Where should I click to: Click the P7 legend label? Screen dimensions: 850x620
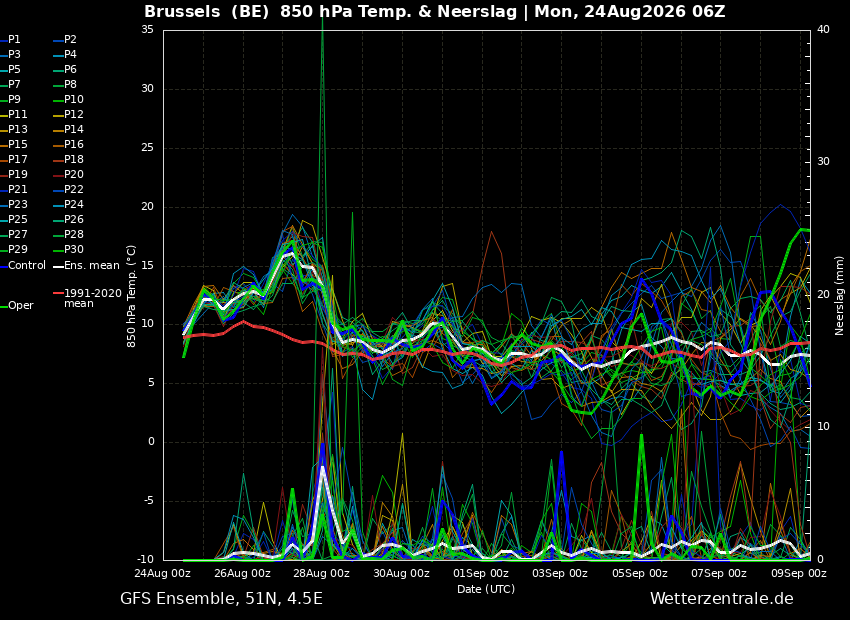pyautogui.click(x=14, y=85)
